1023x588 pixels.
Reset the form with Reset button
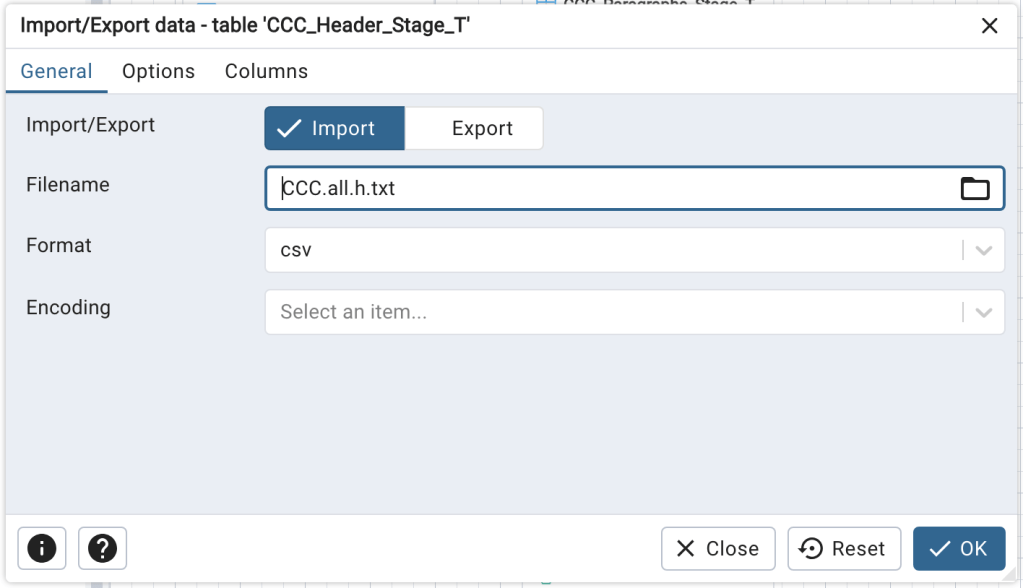coord(844,548)
